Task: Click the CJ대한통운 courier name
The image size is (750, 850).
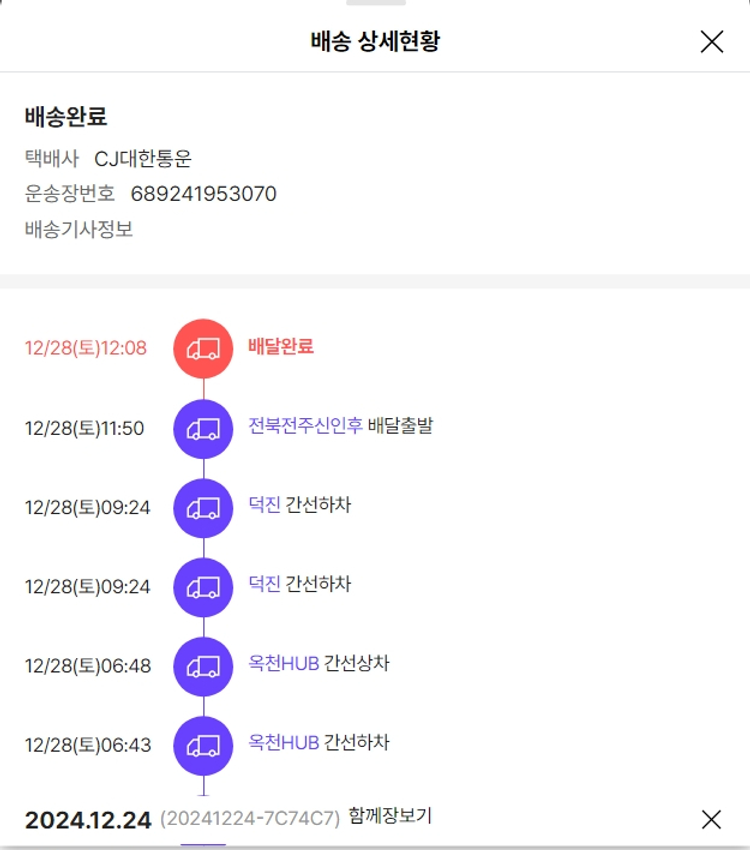Action: coord(143,158)
